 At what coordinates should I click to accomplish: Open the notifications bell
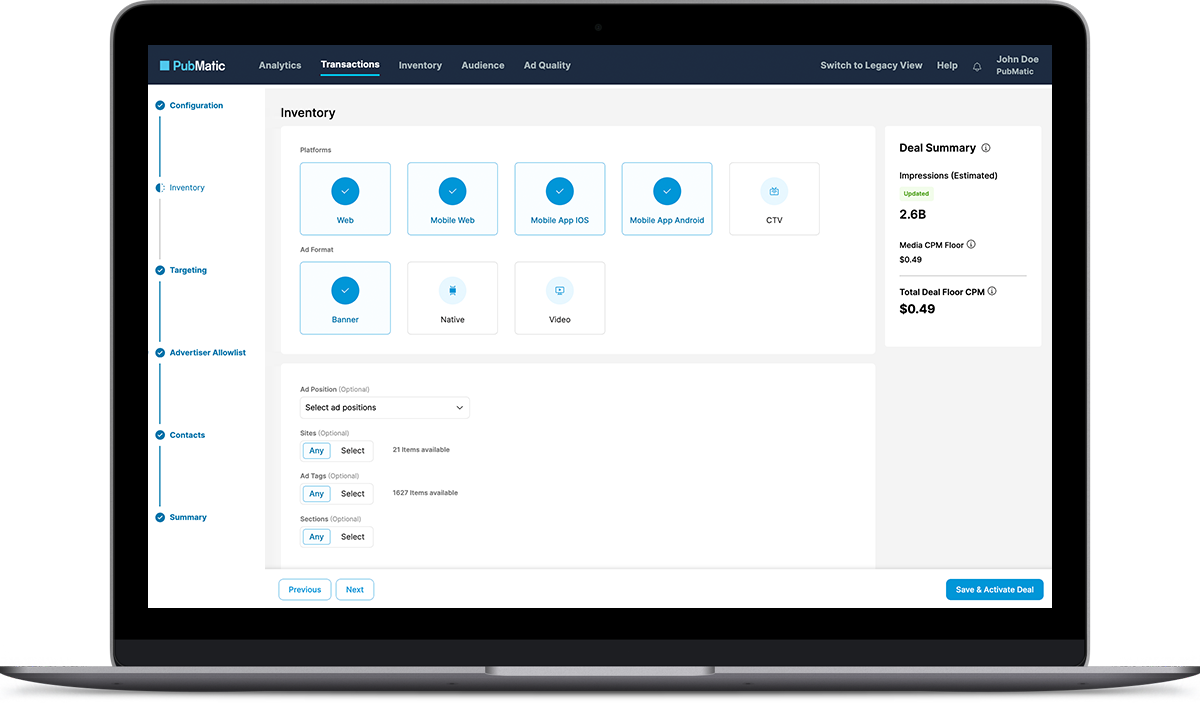point(977,66)
